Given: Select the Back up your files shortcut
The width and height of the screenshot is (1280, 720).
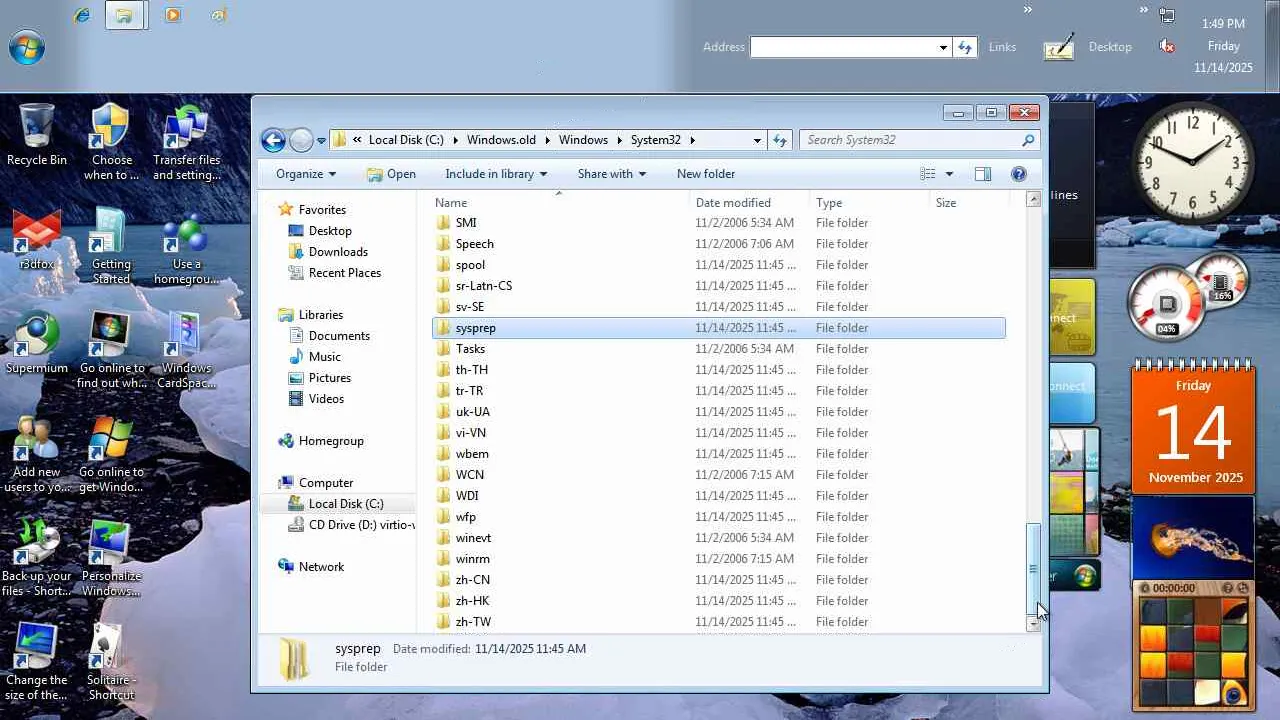Looking at the screenshot, I should 37,559.
